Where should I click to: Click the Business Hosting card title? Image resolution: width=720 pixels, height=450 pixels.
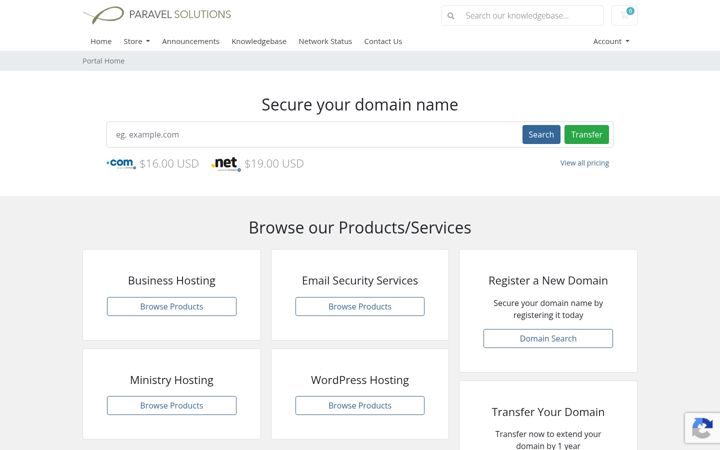(x=172, y=281)
